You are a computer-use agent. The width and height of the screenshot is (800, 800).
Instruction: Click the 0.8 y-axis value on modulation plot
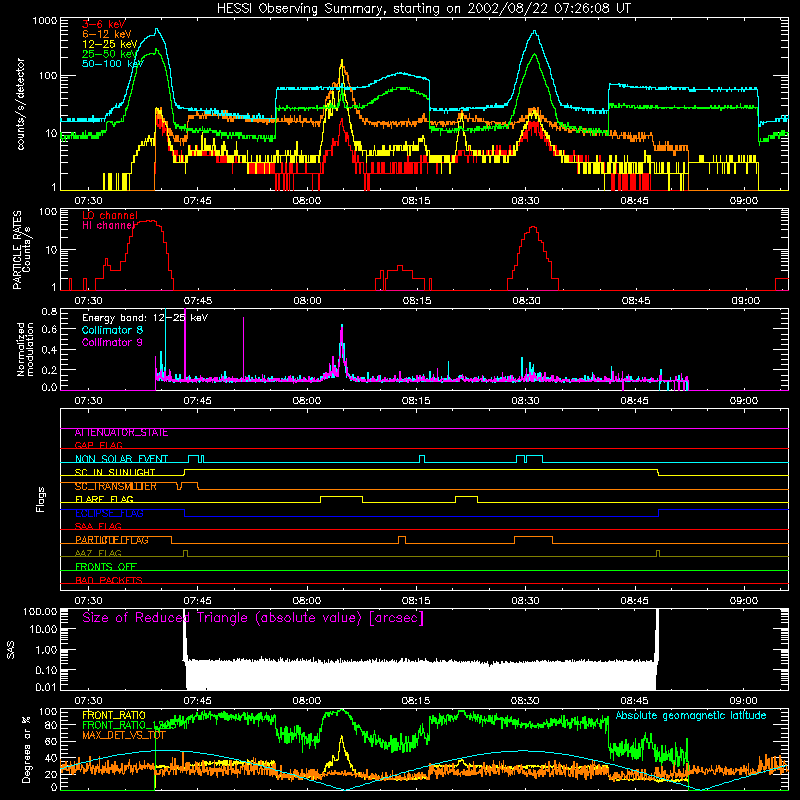pyautogui.click(x=49, y=311)
